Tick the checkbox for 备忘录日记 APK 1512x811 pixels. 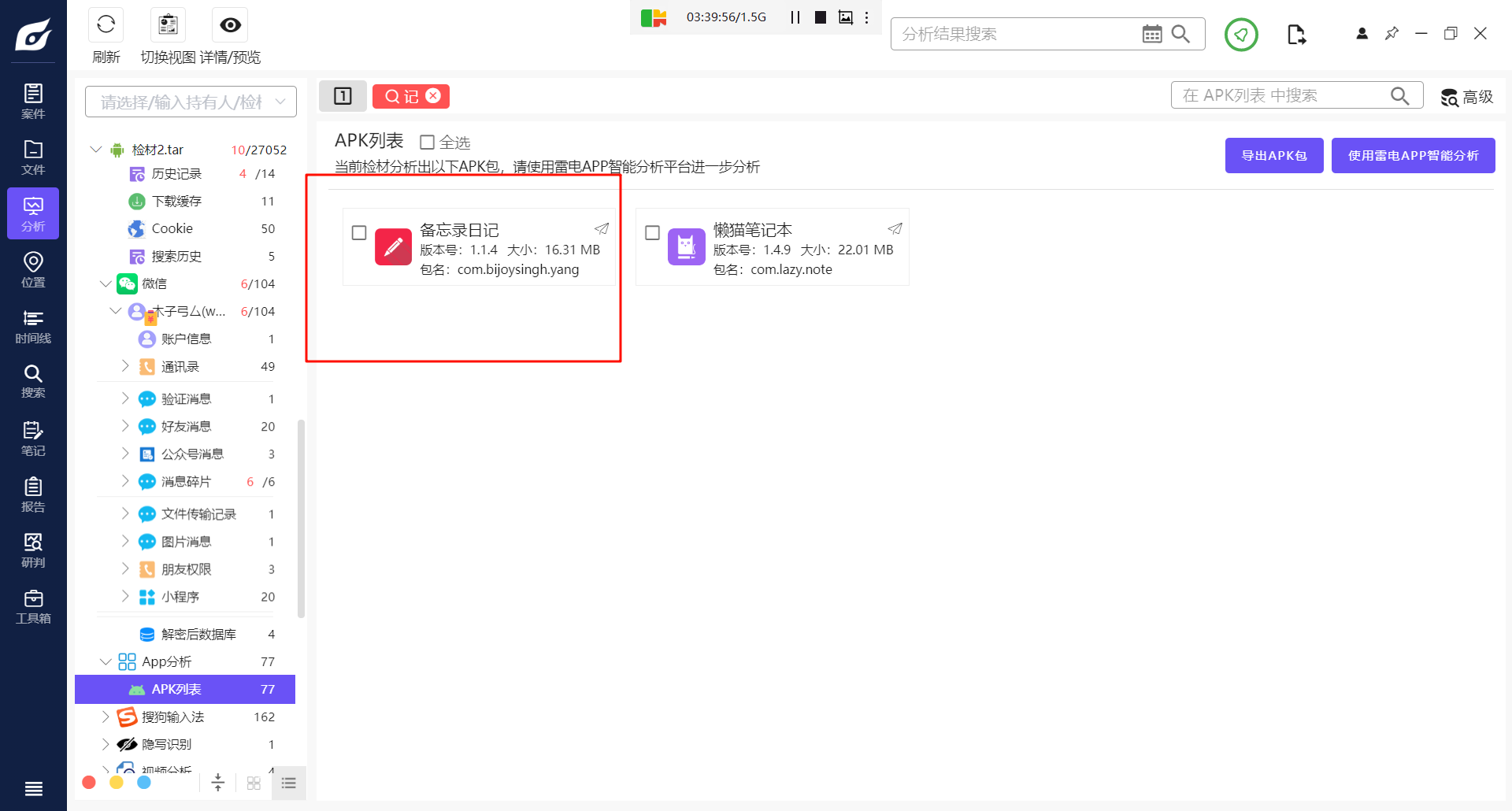(x=359, y=233)
